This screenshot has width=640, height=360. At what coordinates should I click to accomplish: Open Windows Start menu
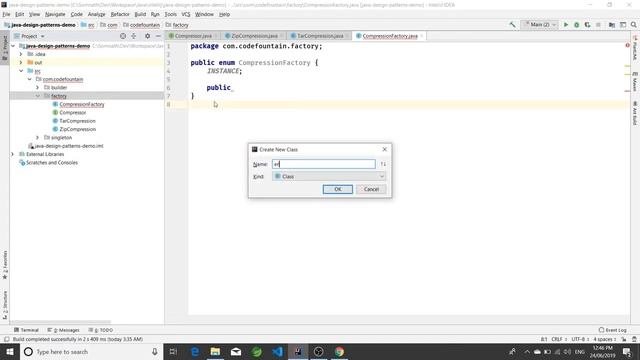pyautogui.click(x=10, y=351)
